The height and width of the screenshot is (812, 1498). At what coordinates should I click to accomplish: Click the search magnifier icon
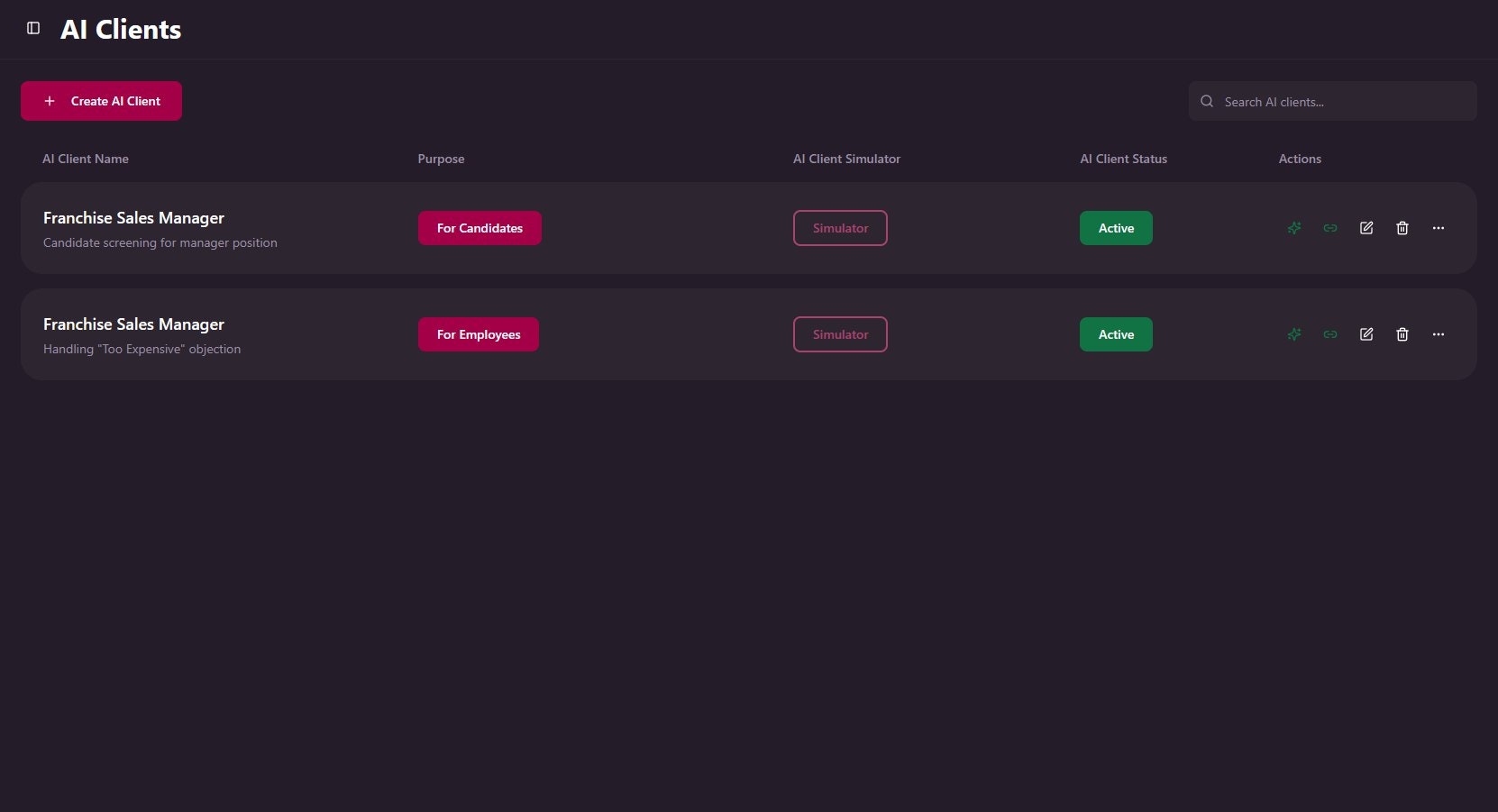(1207, 101)
